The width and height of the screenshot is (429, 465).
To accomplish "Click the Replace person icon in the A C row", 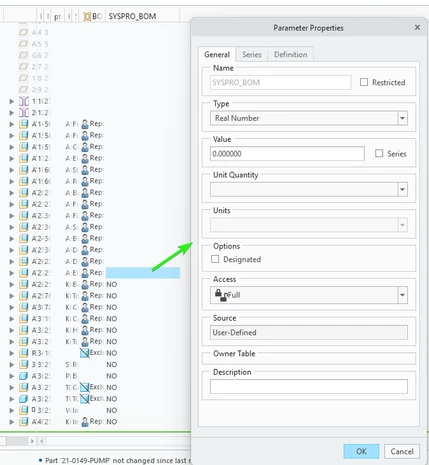I will coord(85,147).
